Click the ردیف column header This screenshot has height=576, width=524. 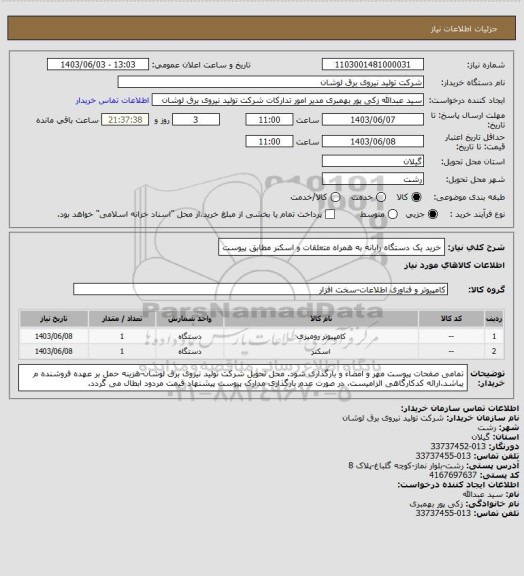point(494,318)
